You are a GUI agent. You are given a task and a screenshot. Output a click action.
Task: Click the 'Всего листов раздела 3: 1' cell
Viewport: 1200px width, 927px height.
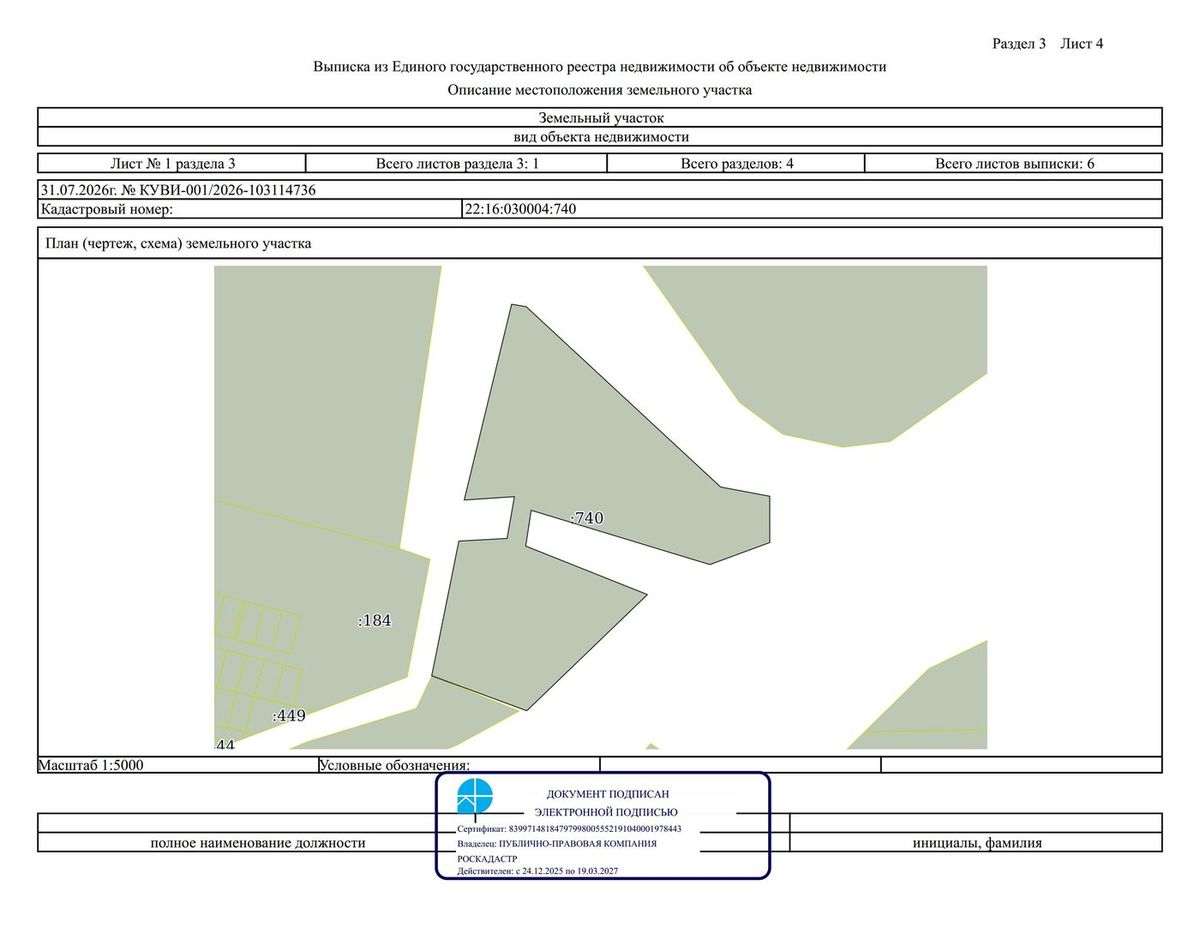[457, 163]
